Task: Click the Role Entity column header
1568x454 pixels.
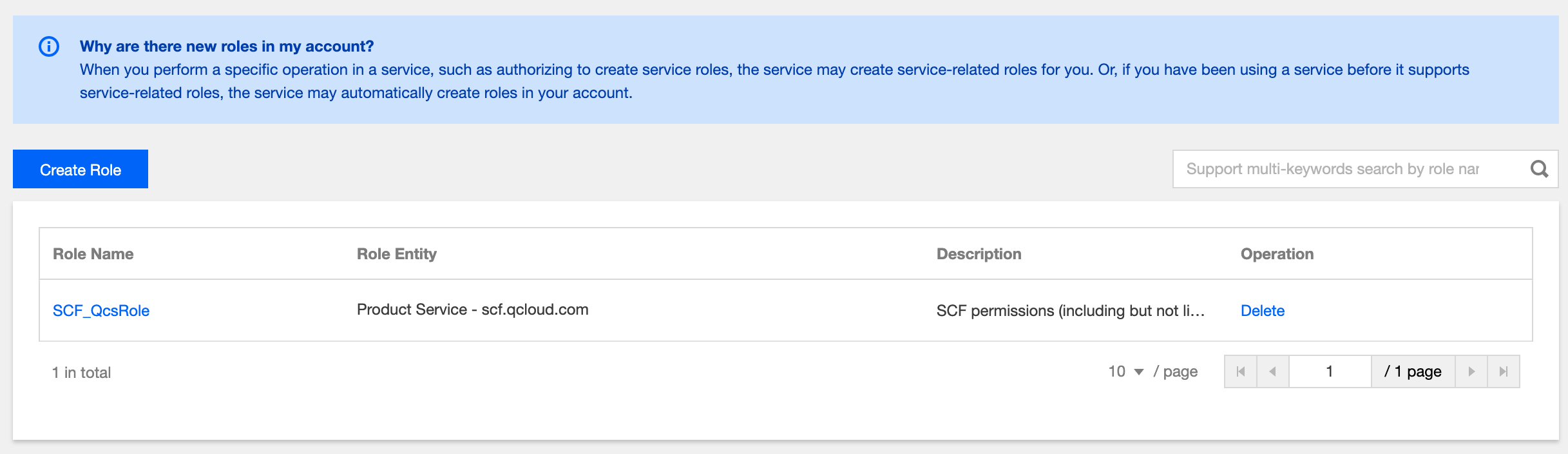Action: click(x=397, y=254)
